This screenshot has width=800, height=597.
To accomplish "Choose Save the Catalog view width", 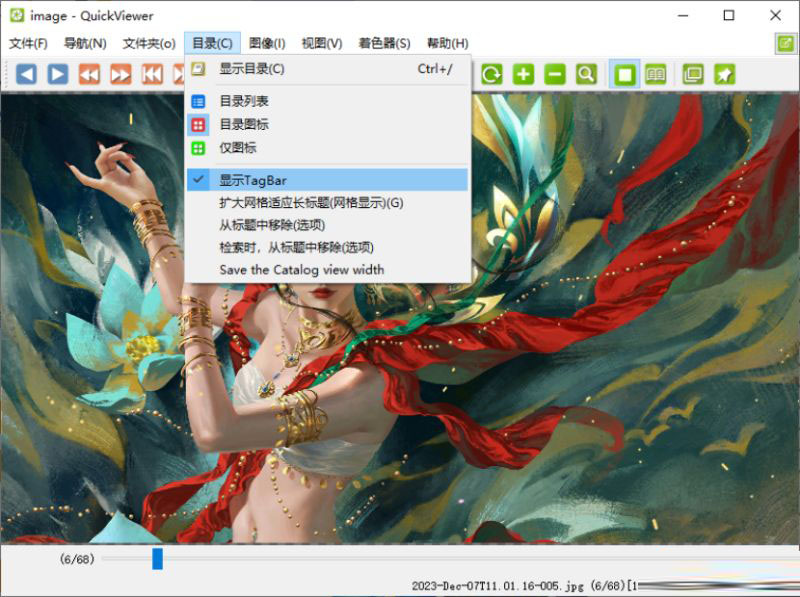I will pos(328,269).
